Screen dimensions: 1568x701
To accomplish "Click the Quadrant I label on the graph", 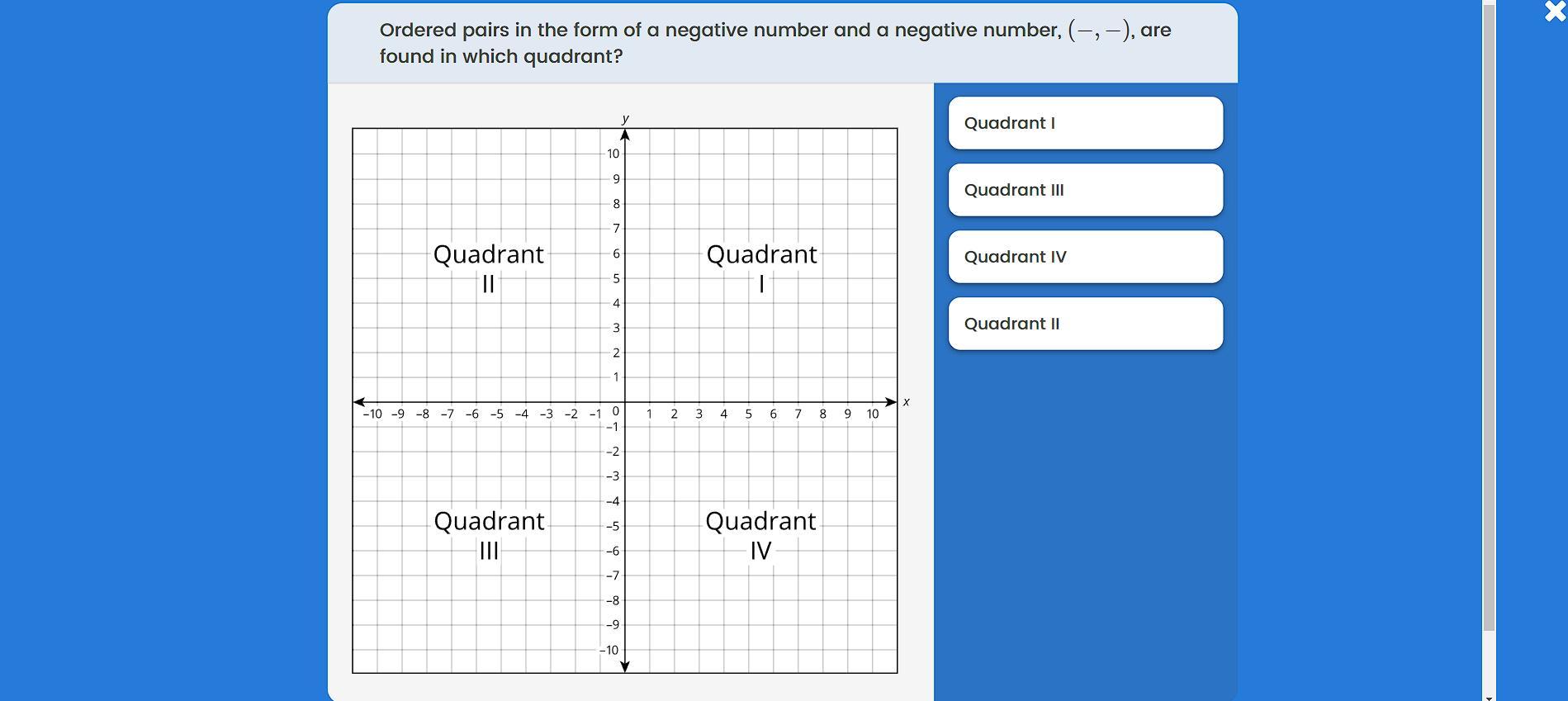I will pos(761,268).
